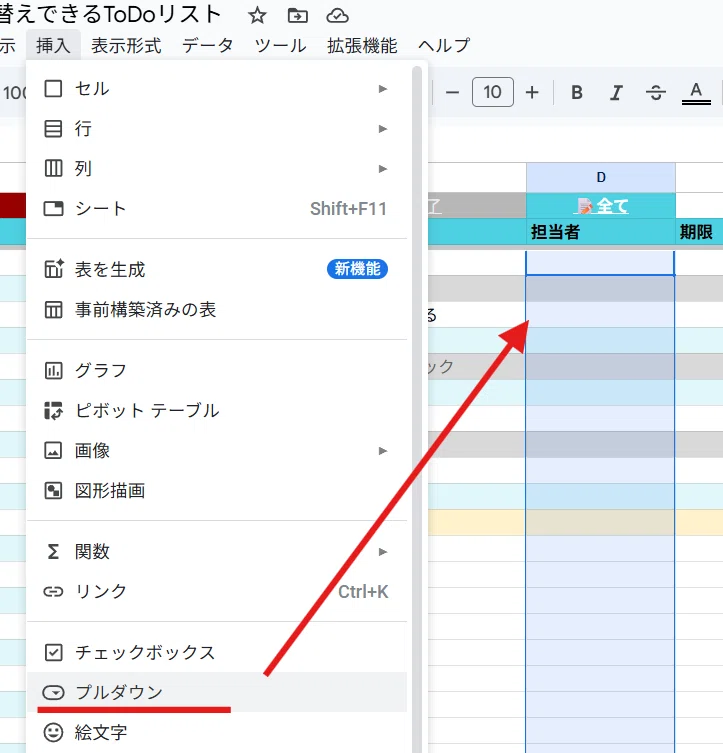This screenshot has height=753, width=723.
Task: Choose 表を生成 menu entry
Action: 217,269
